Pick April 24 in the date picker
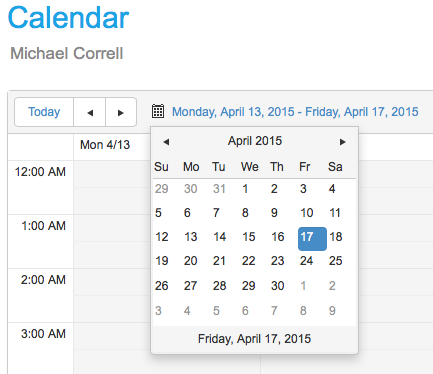This screenshot has height=374, width=433. point(306,261)
